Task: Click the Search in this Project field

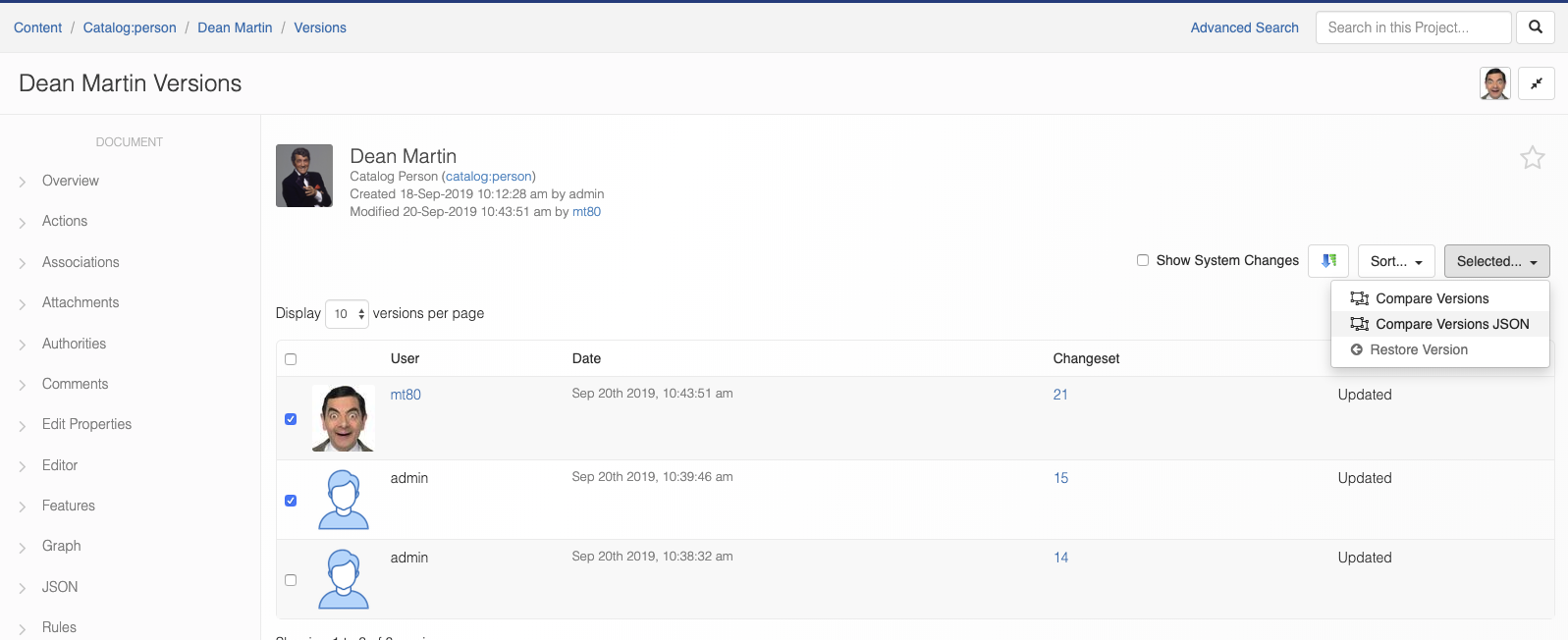Action: coord(1413,27)
